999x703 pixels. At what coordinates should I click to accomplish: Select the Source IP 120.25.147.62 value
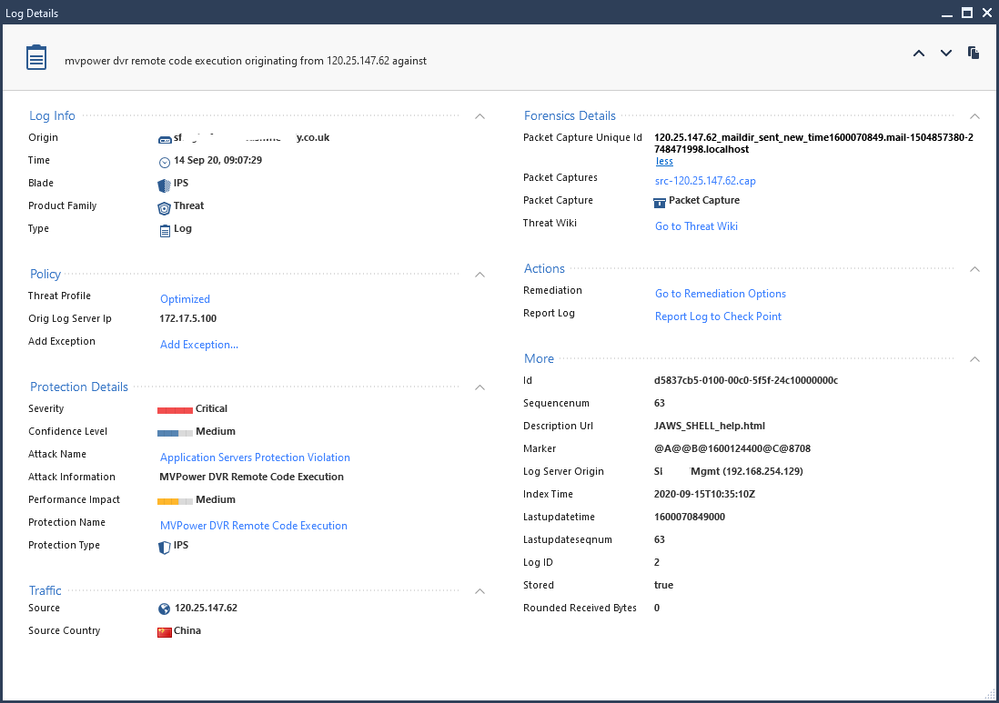click(x=206, y=608)
